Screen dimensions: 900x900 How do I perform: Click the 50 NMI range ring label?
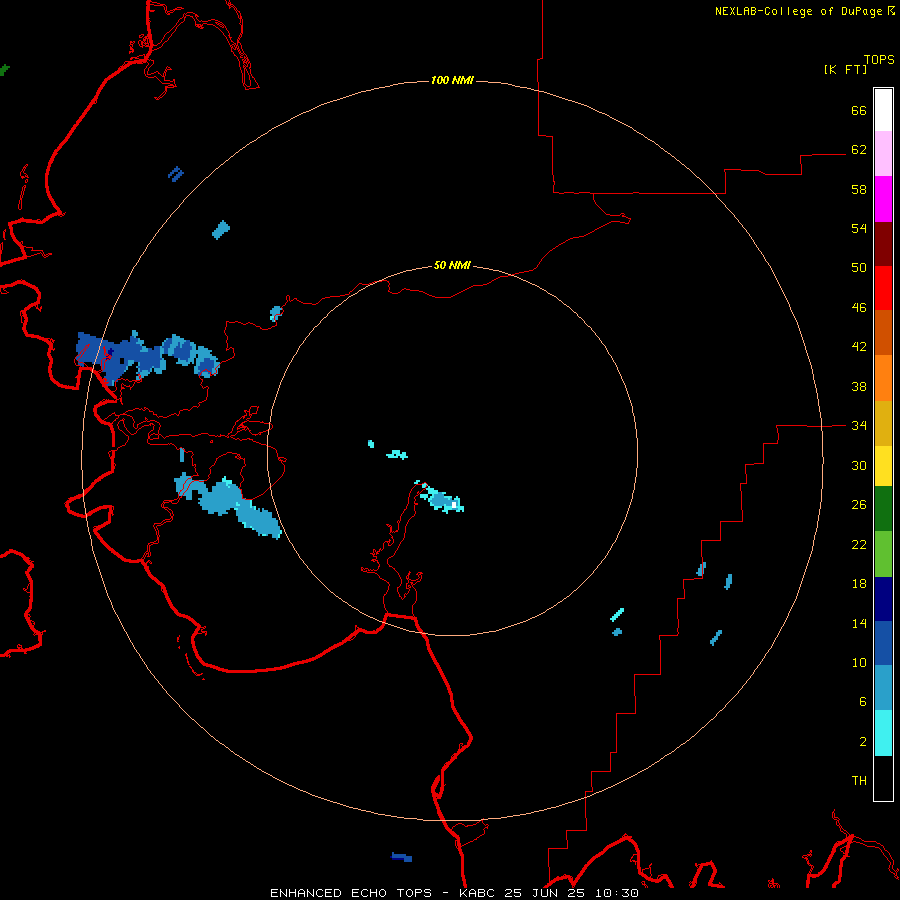pyautogui.click(x=452, y=265)
